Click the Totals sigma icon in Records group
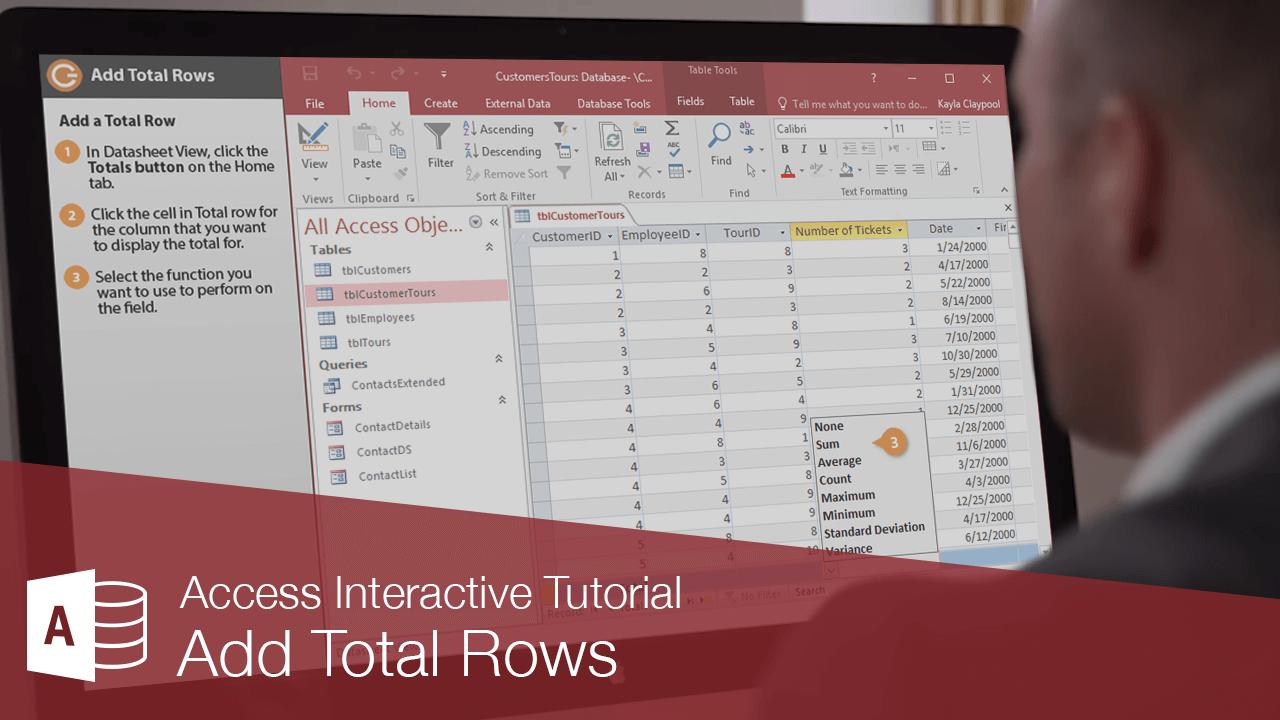The image size is (1280, 720). (x=671, y=129)
